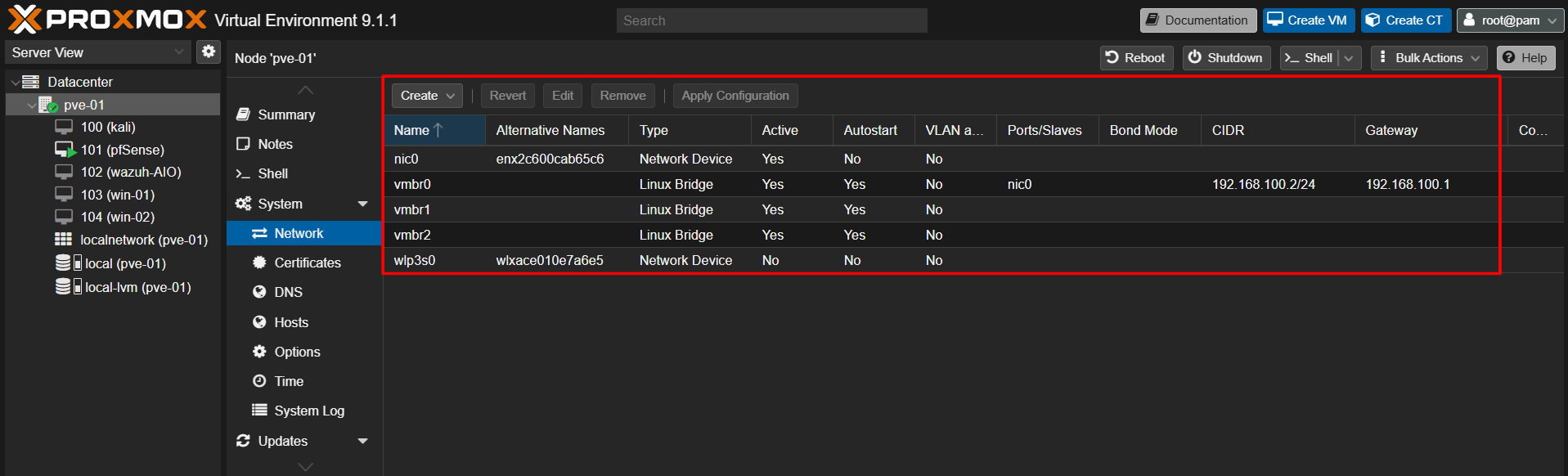Click monitor icon for 100 (kali)

coord(64,127)
